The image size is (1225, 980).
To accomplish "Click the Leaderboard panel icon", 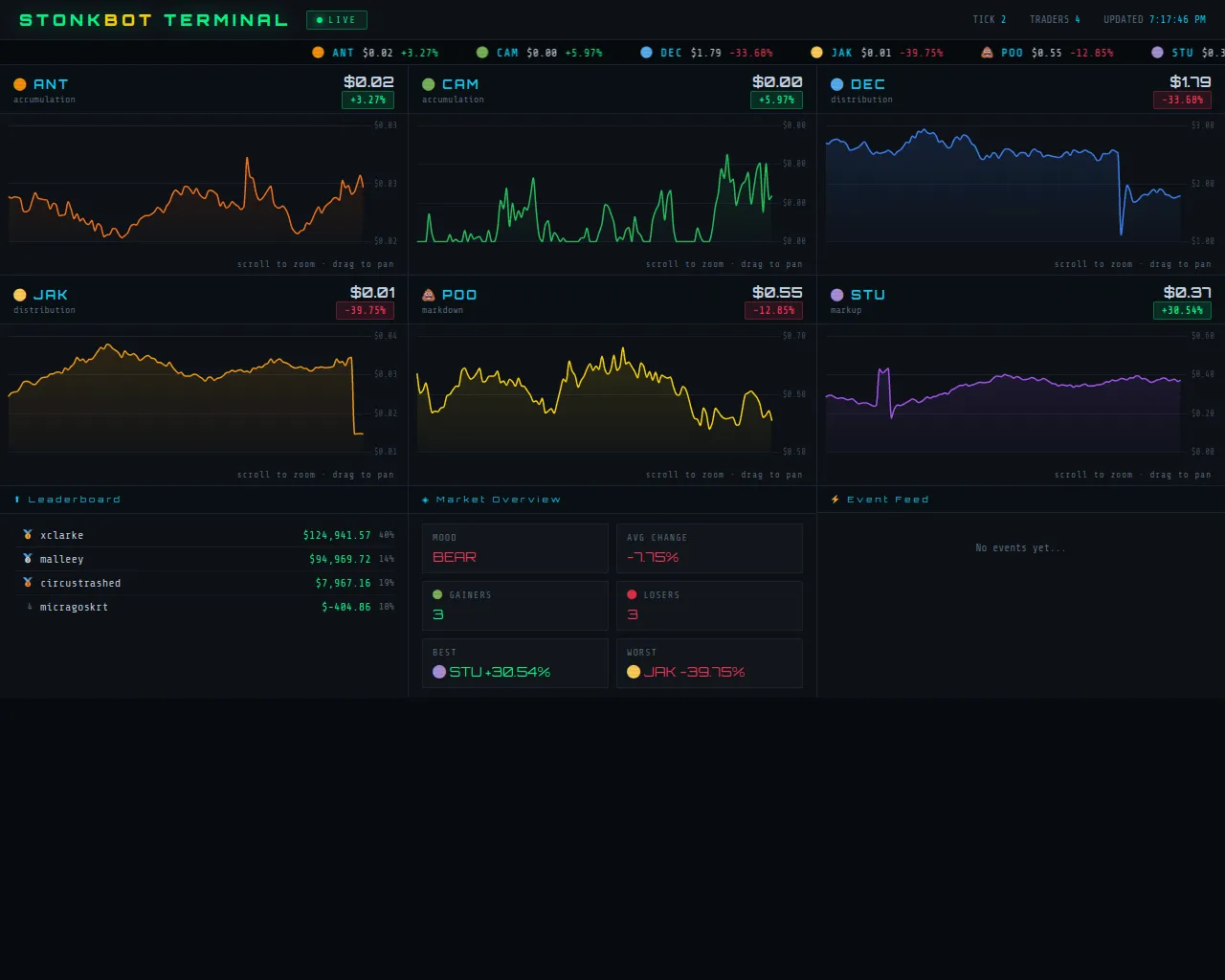I will point(17,500).
